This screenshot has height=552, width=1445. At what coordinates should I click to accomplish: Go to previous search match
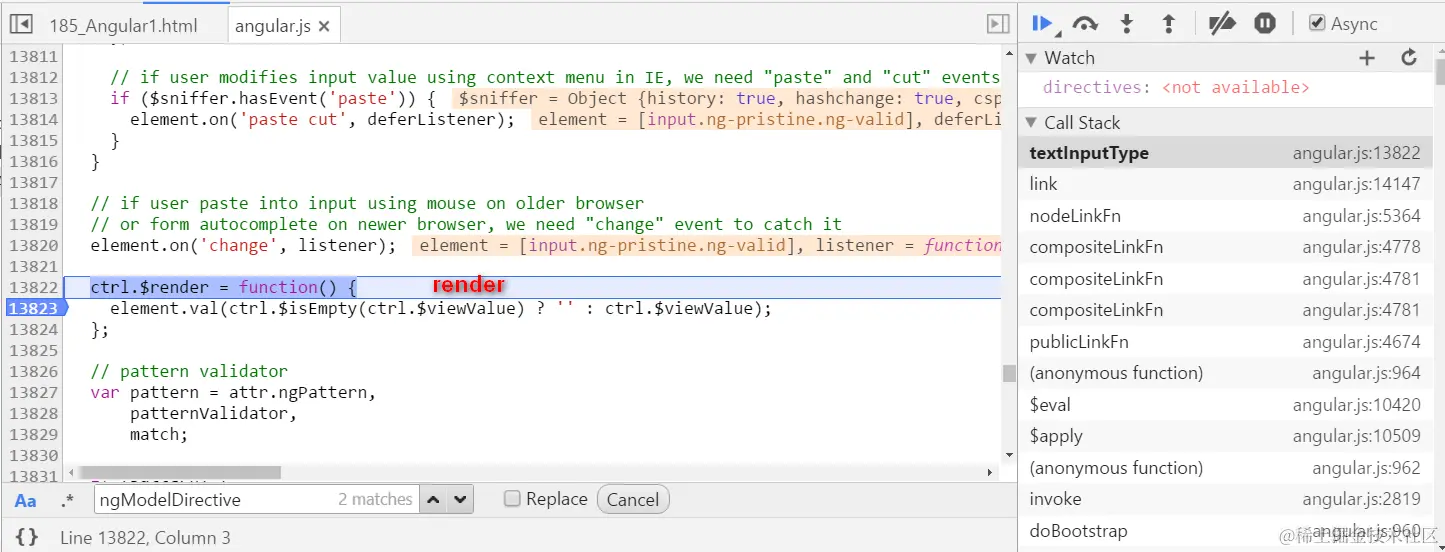[x=432, y=499]
